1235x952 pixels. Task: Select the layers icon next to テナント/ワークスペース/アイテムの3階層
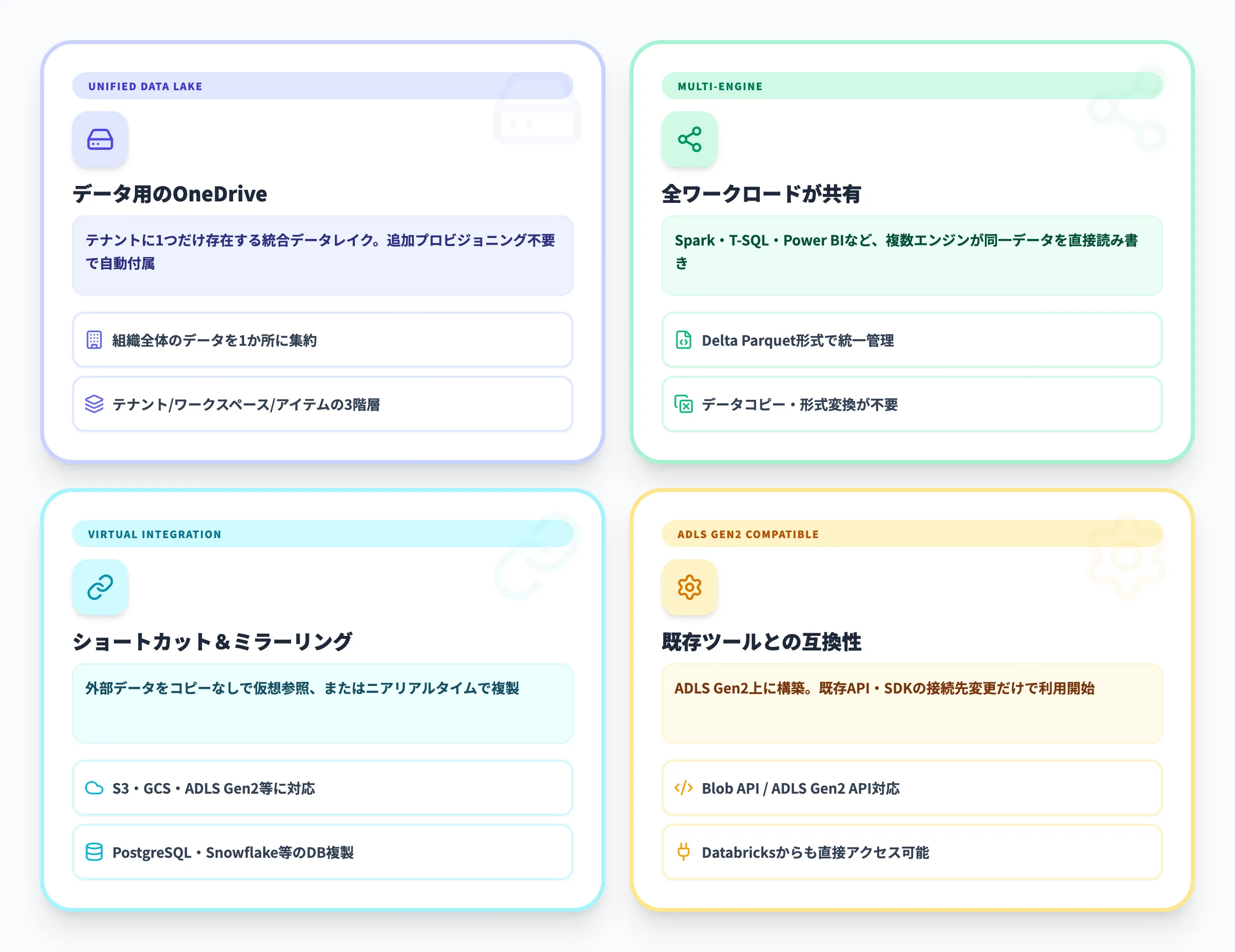94,405
